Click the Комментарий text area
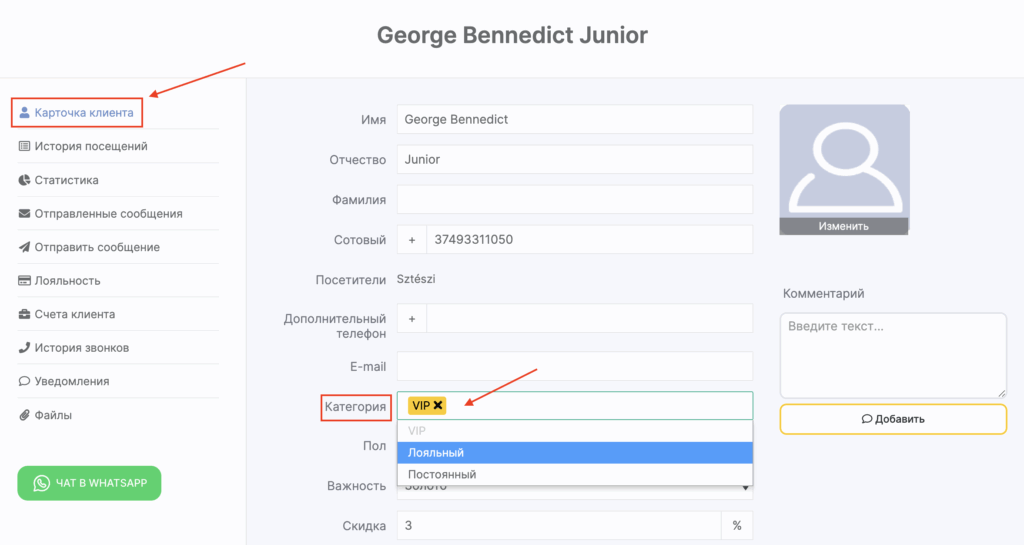Screen dimensions: 1024x545 (892, 355)
